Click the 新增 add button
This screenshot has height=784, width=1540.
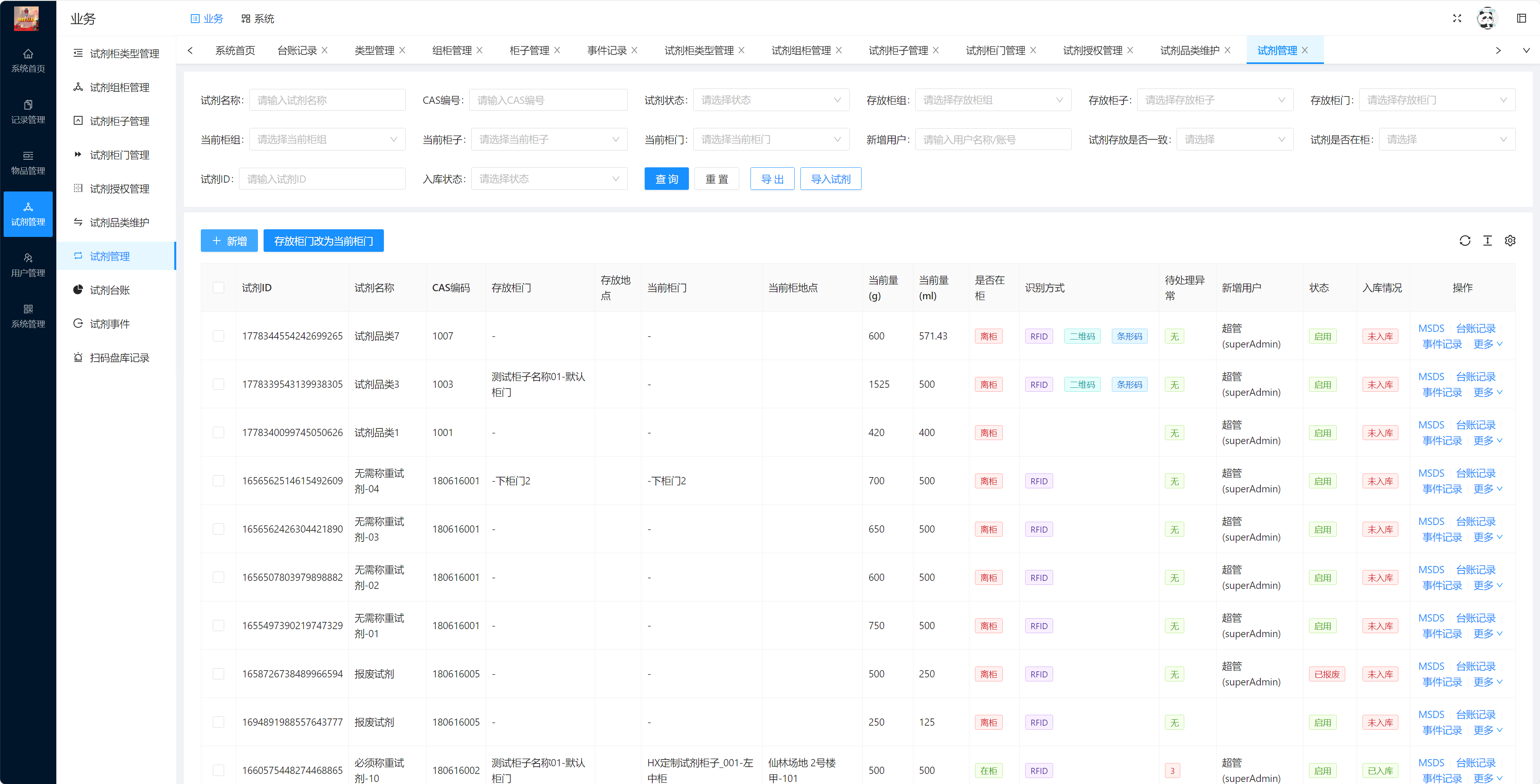tap(229, 241)
